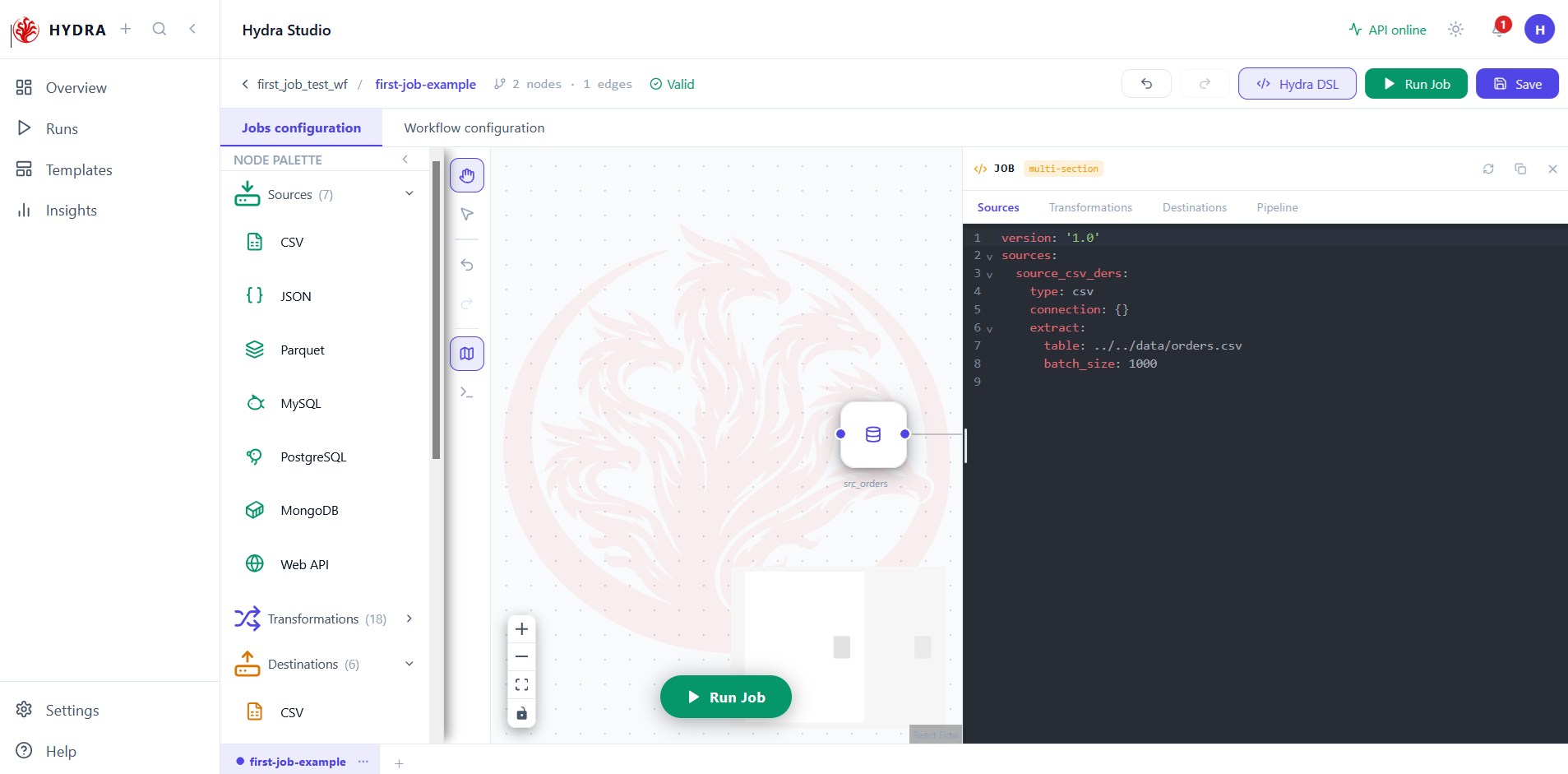This screenshot has height=774, width=1568.
Task: Open the Transformations tab in the code panel
Action: coord(1090,207)
